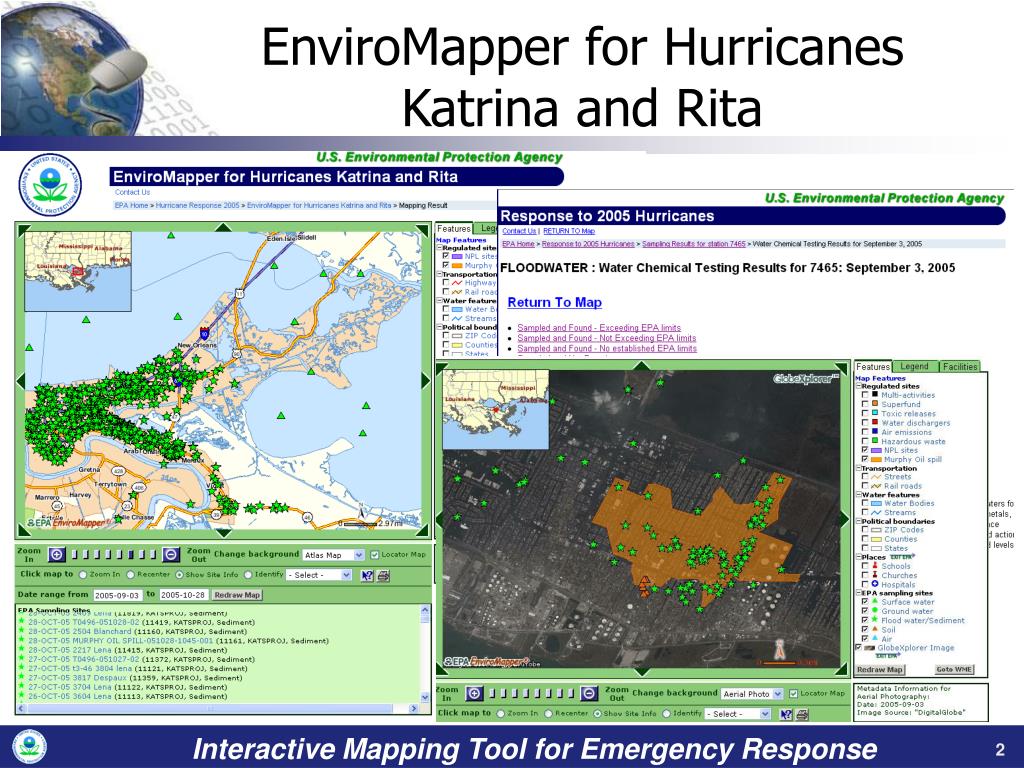Switch to the Legend tab beside the aerial map

(914, 367)
